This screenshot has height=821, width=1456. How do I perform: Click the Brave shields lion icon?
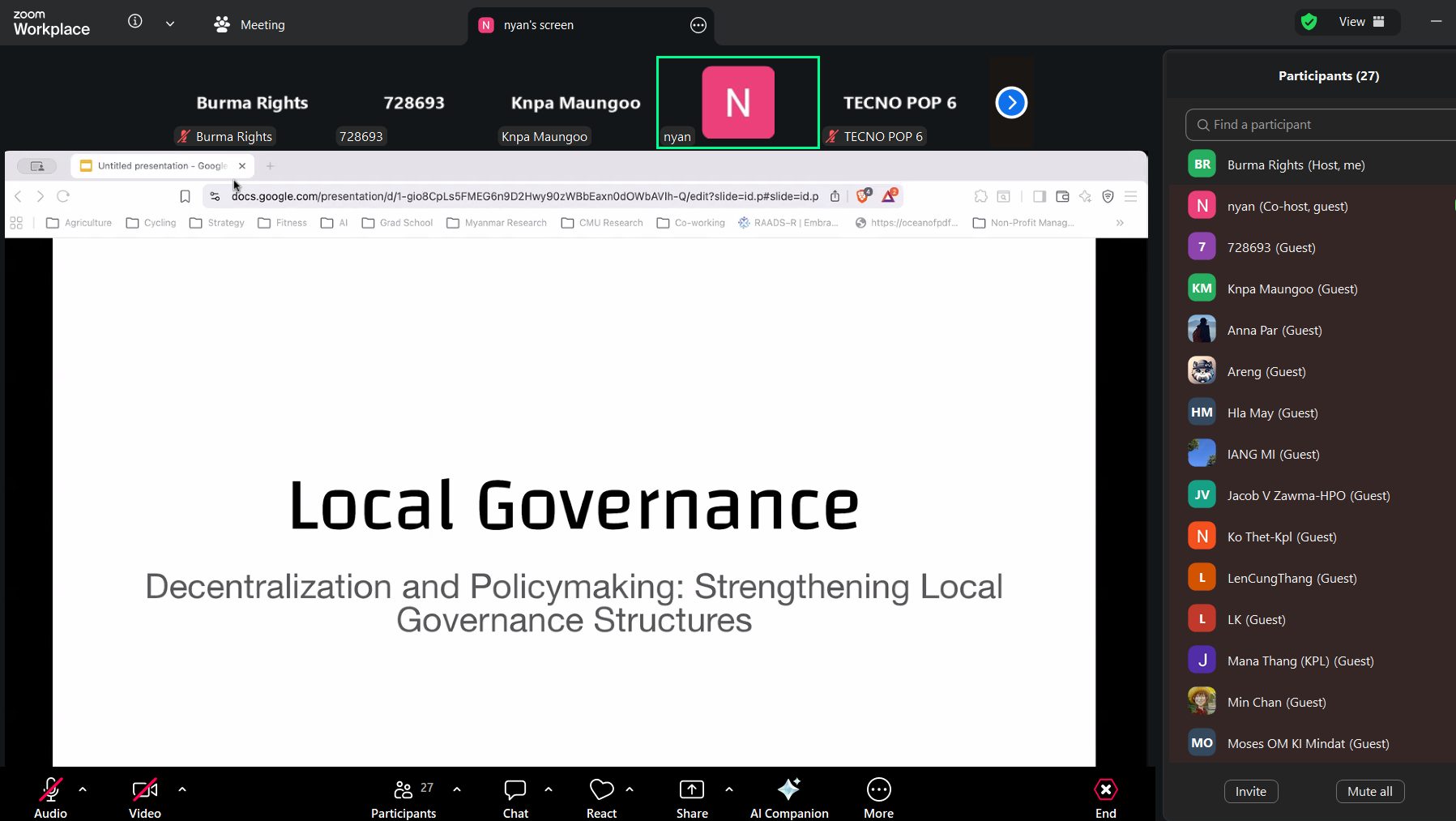[x=864, y=195]
